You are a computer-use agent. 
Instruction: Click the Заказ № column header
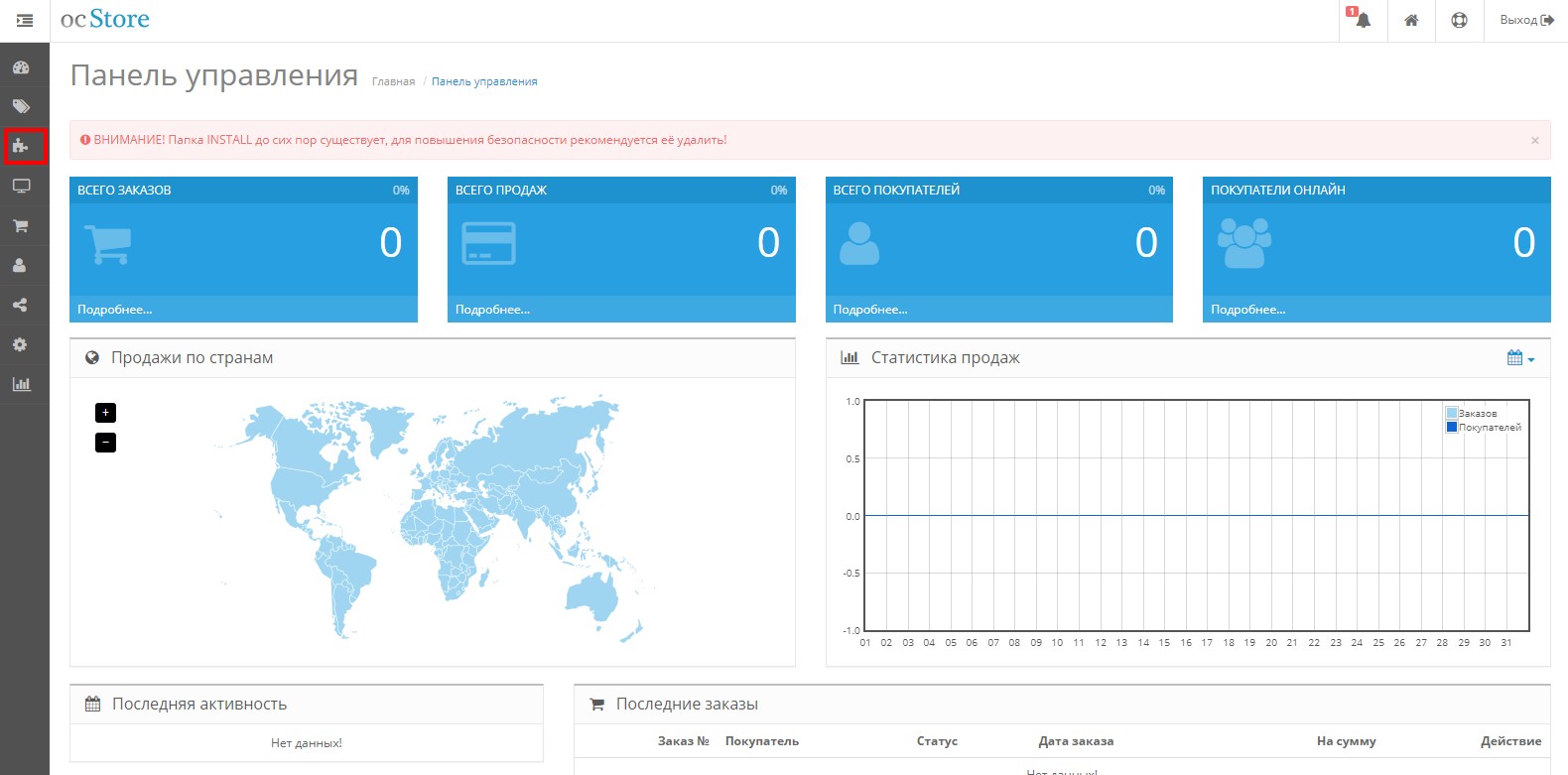tap(684, 741)
